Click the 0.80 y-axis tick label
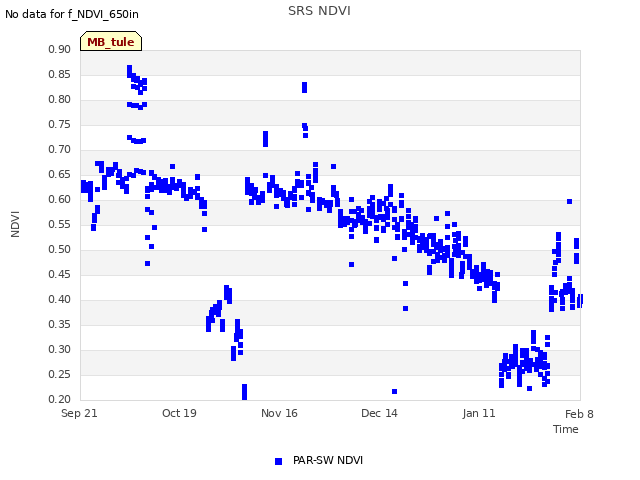The image size is (640, 480). click(x=59, y=99)
